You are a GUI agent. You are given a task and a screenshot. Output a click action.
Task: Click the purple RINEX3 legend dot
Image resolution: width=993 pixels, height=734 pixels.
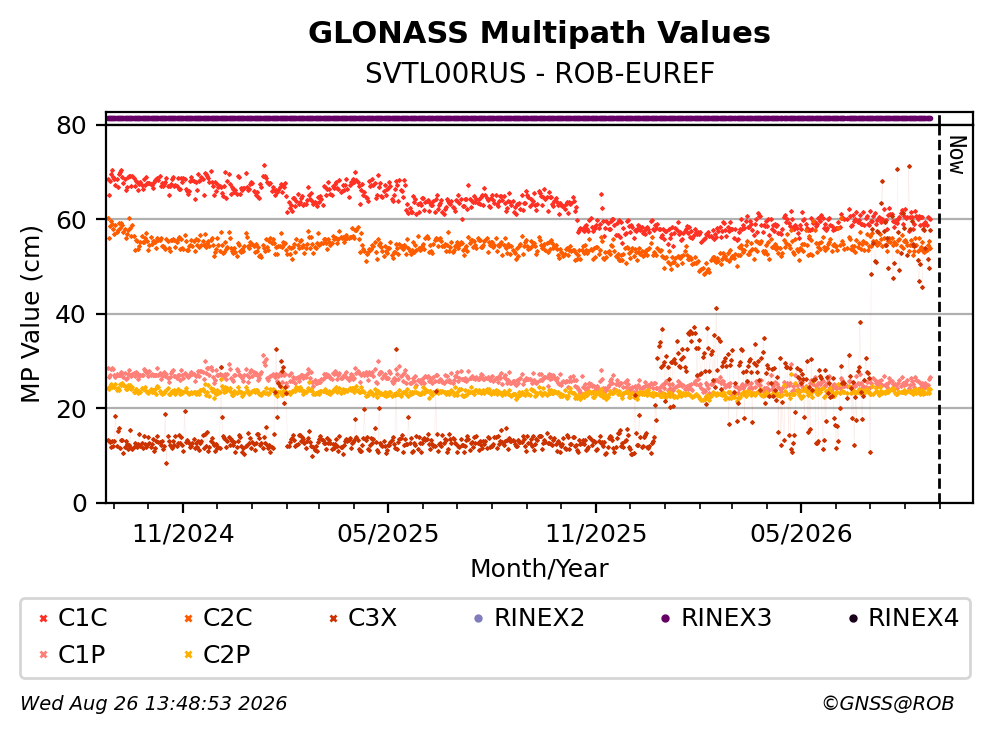pos(665,619)
